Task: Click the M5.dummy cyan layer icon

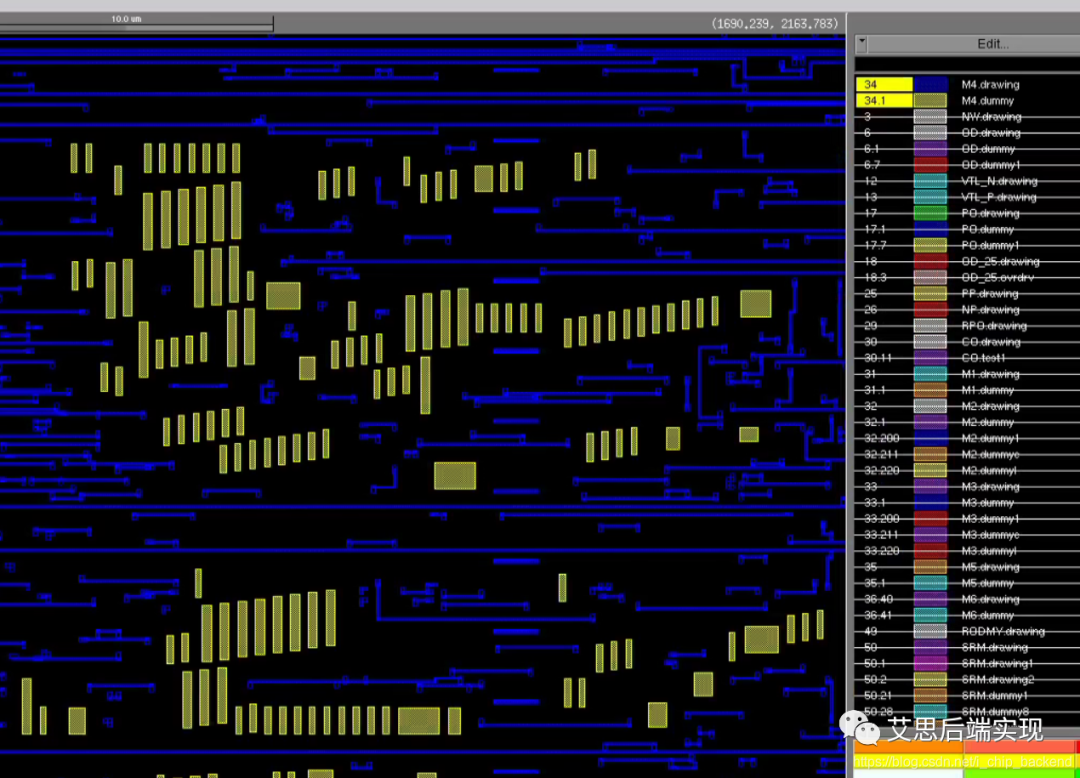Action: (930, 583)
